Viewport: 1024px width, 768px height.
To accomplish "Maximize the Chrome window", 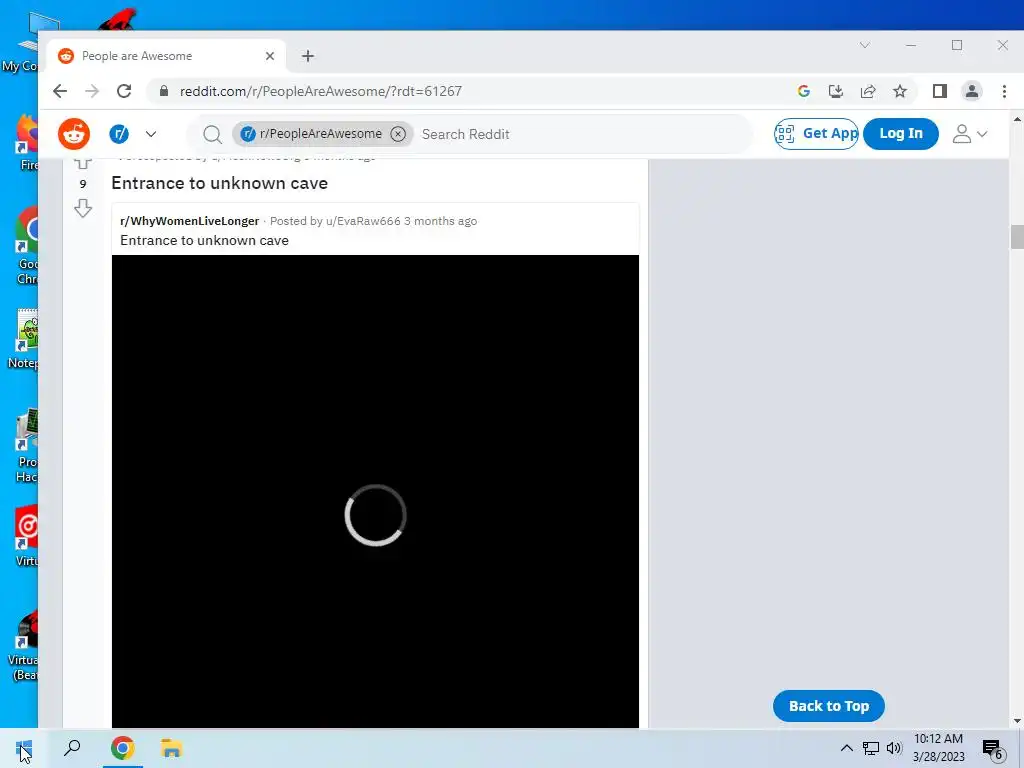I will [957, 45].
